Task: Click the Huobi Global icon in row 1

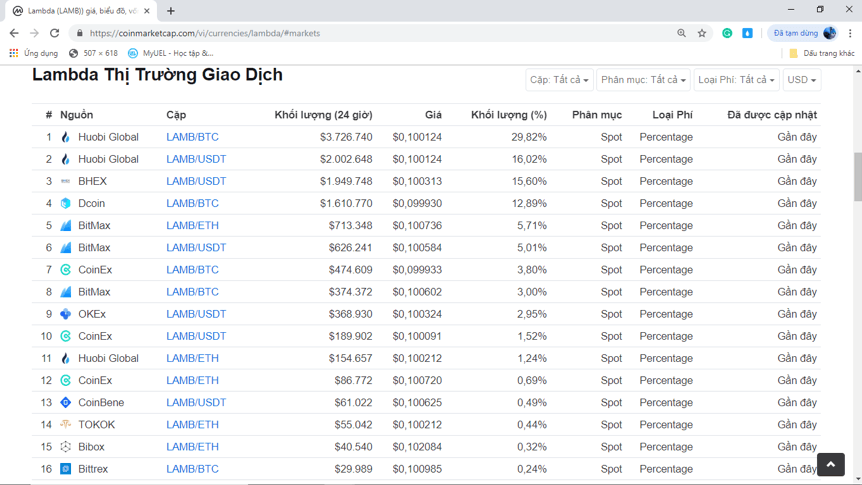Action: (65, 137)
